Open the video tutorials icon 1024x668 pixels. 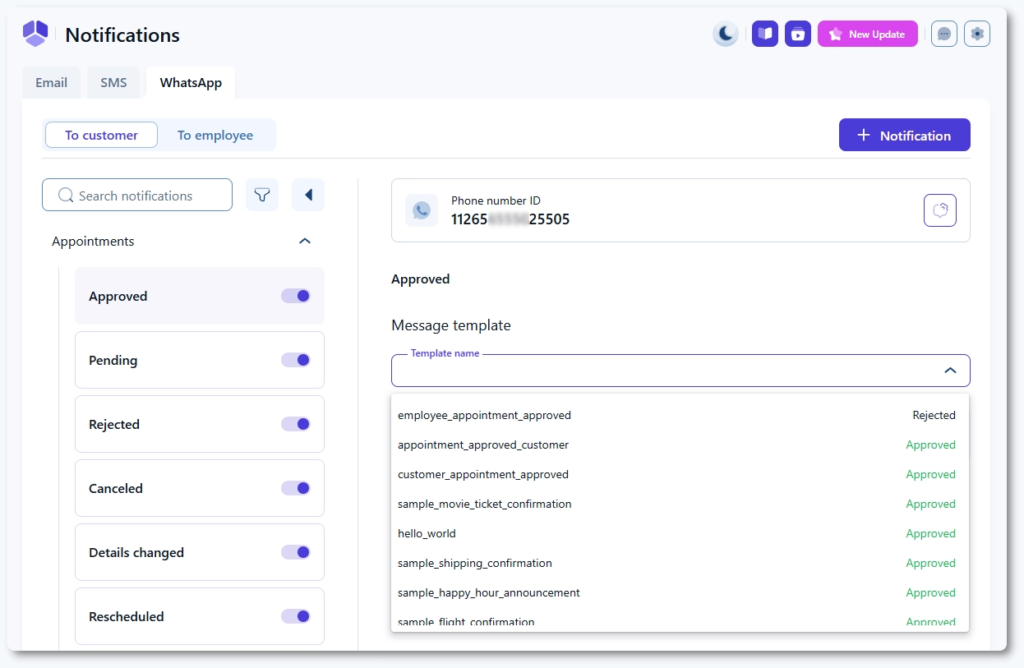[x=798, y=34]
